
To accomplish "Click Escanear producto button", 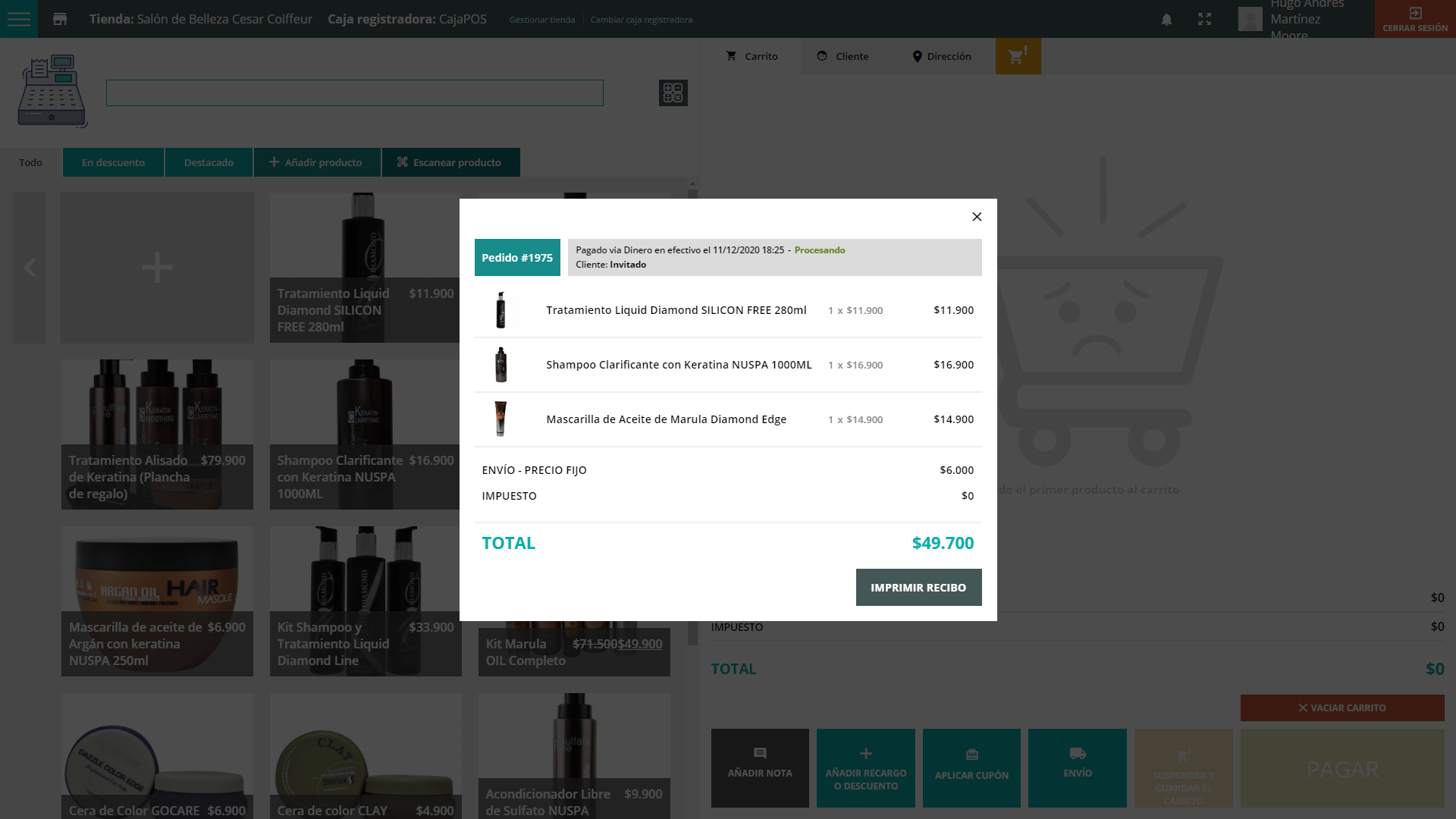I will pyautogui.click(x=450, y=162).
